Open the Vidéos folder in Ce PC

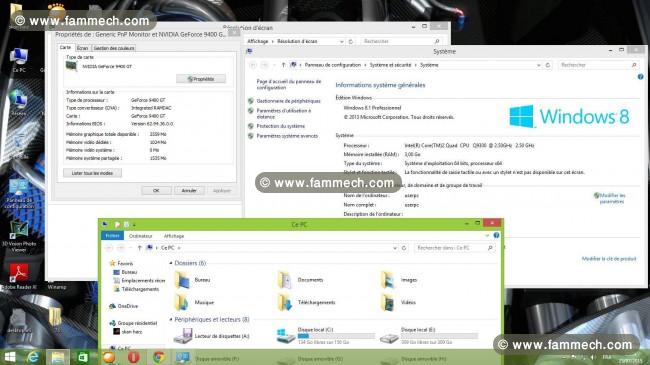point(398,302)
